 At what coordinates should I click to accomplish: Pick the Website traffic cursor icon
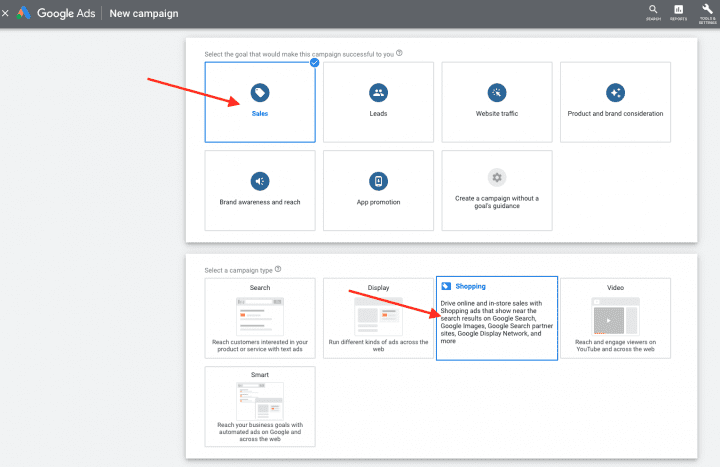(497, 93)
